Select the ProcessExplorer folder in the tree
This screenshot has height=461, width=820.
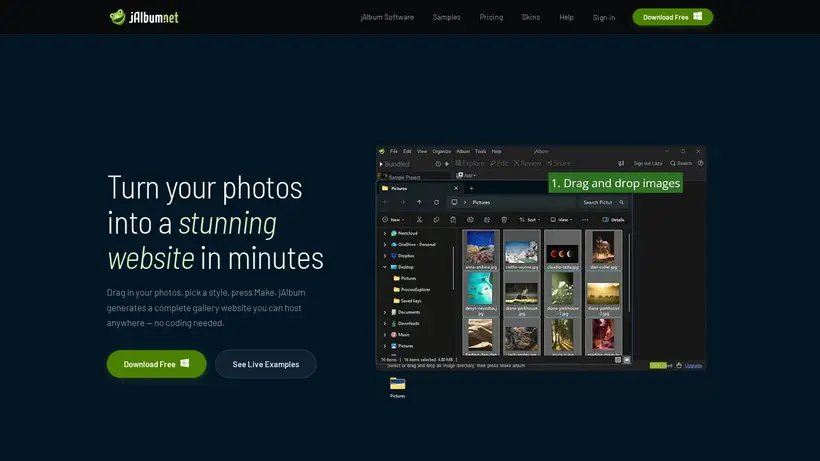[x=412, y=290]
